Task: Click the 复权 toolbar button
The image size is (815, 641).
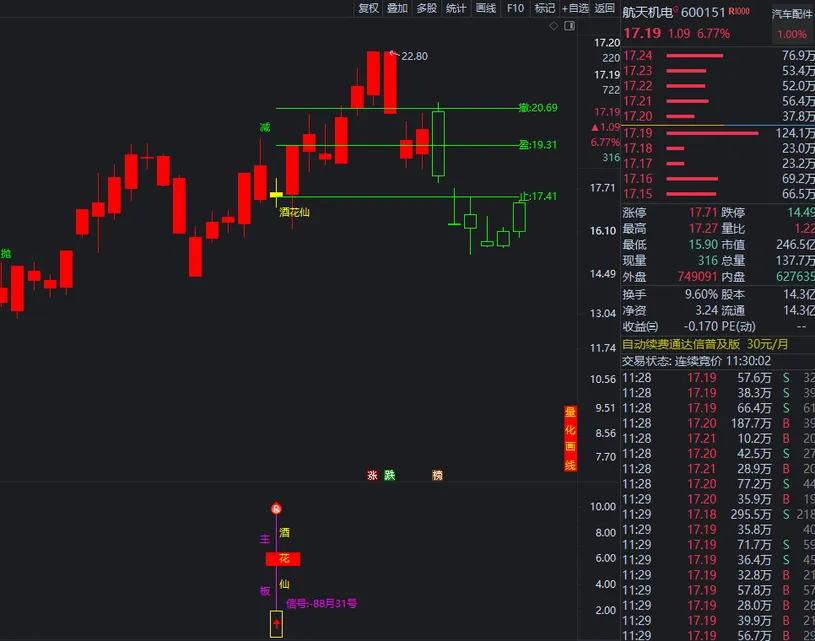Action: click(x=368, y=8)
